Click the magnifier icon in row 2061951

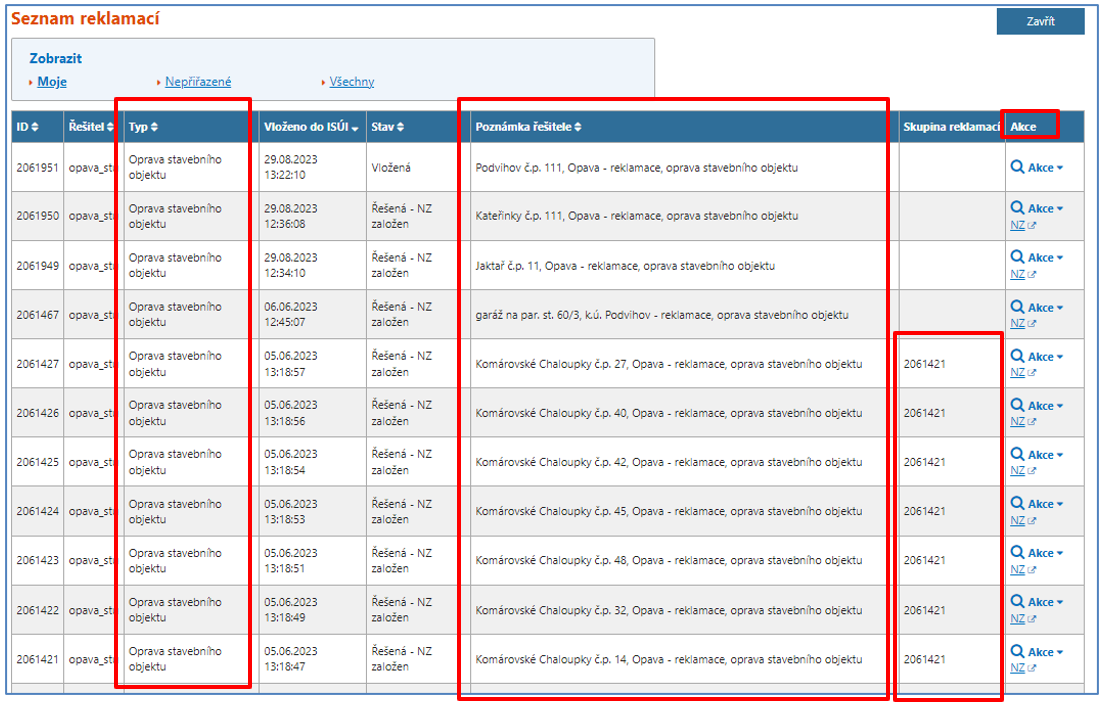click(x=1017, y=167)
